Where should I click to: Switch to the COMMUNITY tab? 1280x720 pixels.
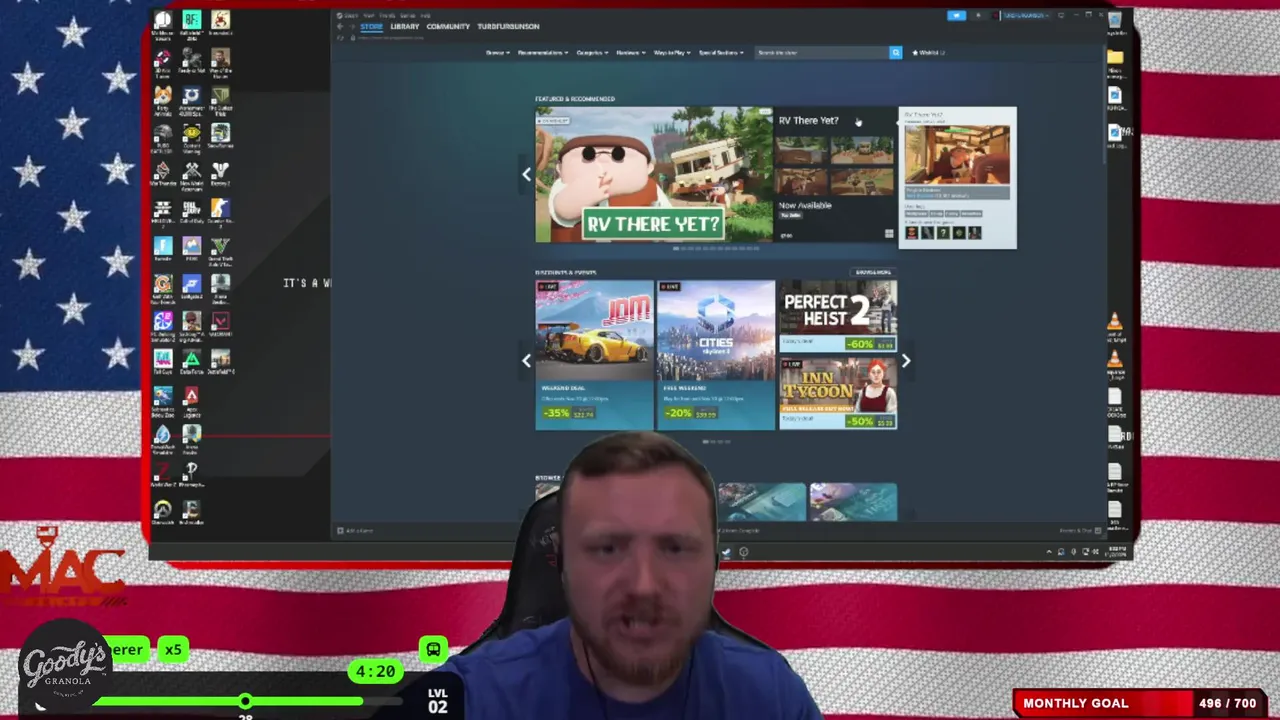click(448, 26)
